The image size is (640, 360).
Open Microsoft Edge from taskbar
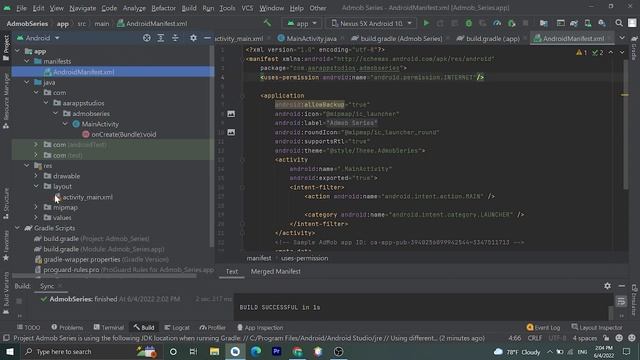(x=256, y=351)
